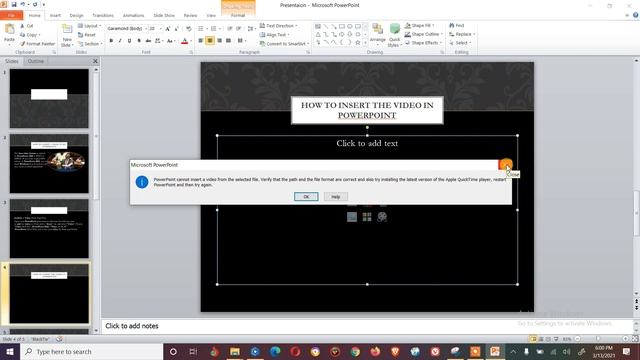The height and width of the screenshot is (360, 640).
Task: Open the Arrange options
Action: (x=378, y=33)
